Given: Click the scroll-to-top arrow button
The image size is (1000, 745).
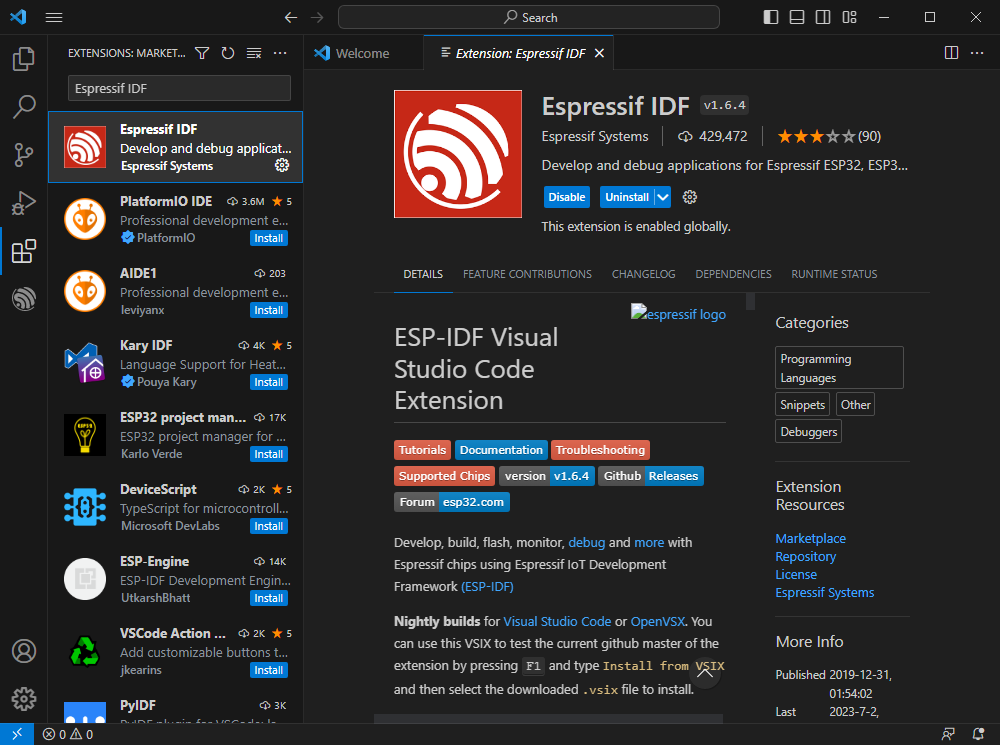Looking at the screenshot, I should (705, 673).
